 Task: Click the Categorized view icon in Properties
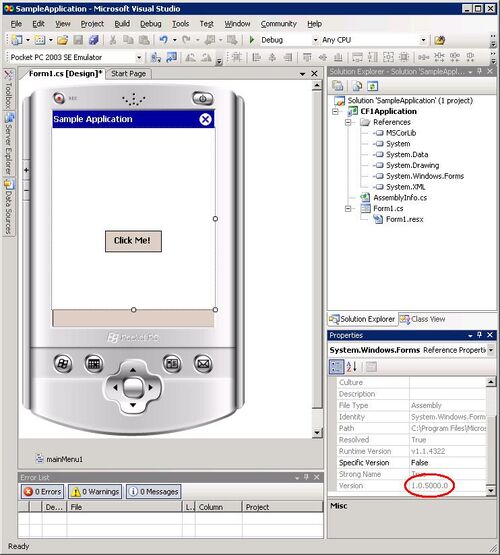(337, 367)
